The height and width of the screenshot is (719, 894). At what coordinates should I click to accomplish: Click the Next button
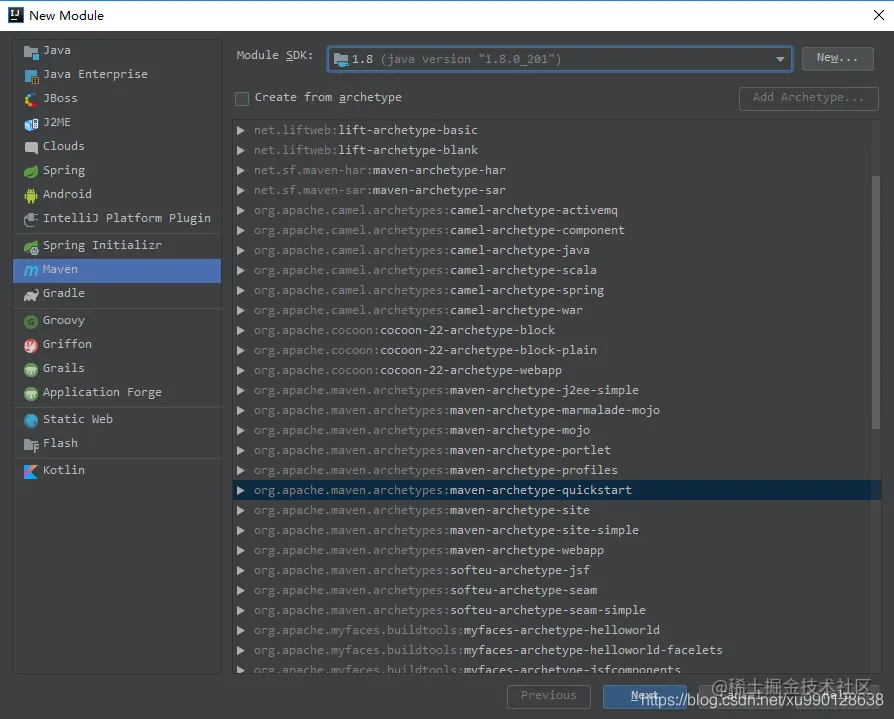(645, 696)
